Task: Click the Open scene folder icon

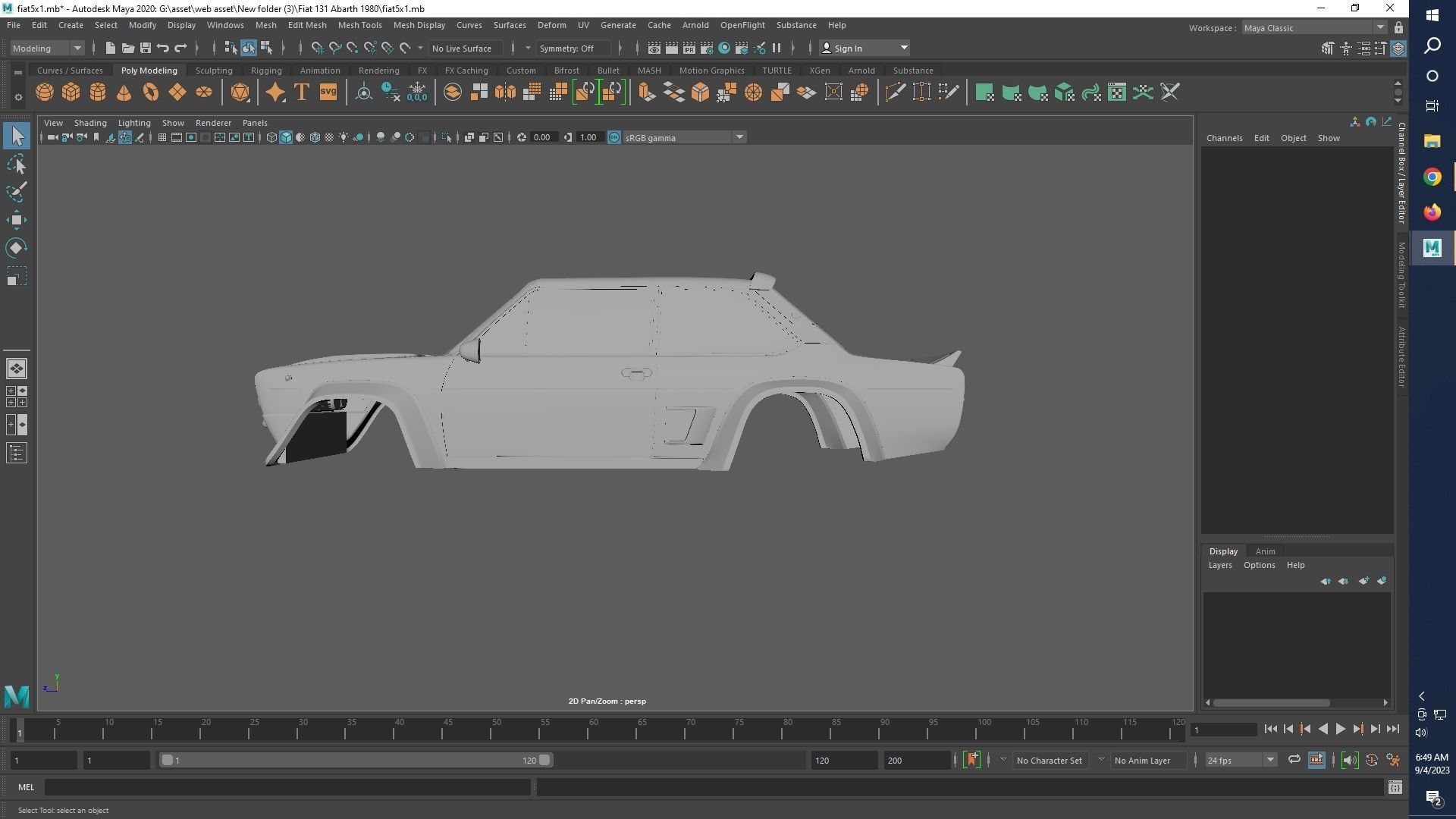Action: coord(128,49)
